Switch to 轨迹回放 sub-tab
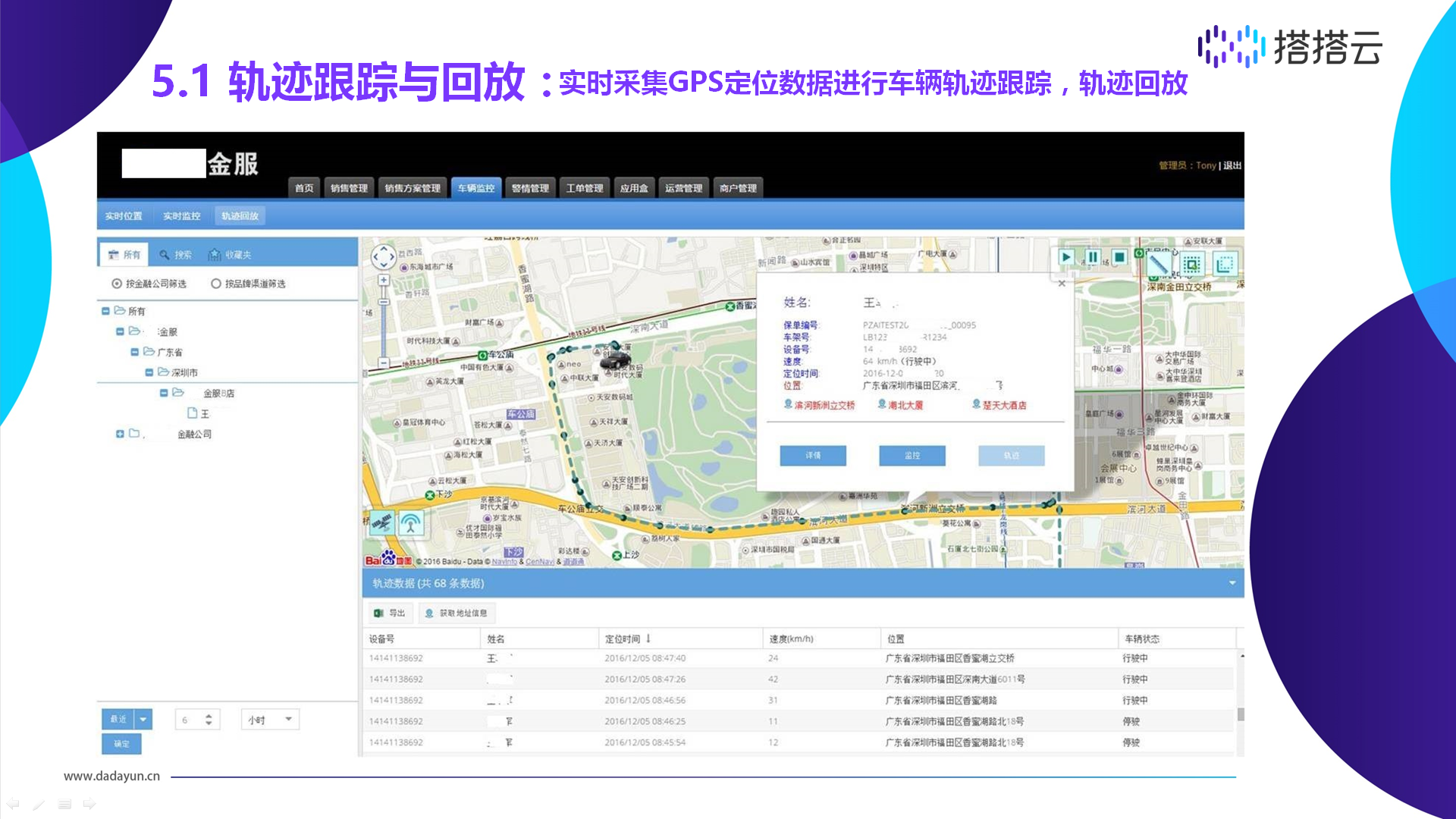The height and width of the screenshot is (819, 1456). [x=240, y=216]
